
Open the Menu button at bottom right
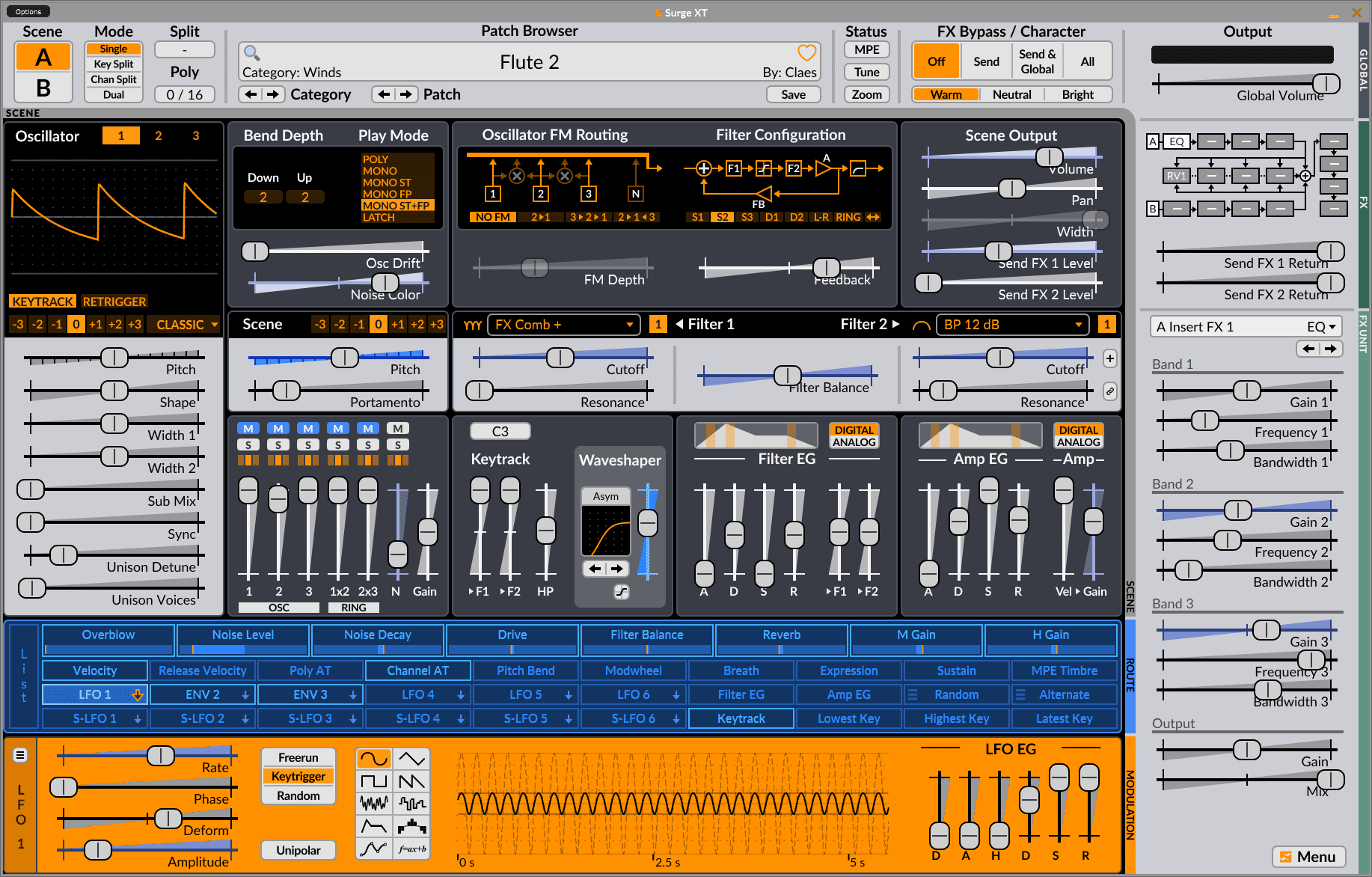[x=1308, y=857]
